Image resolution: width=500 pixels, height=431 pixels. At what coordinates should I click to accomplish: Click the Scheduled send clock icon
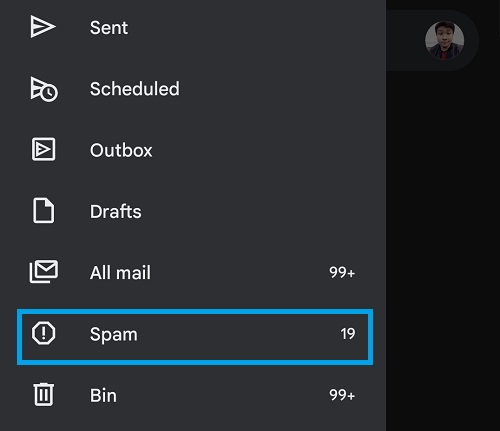(x=44, y=89)
